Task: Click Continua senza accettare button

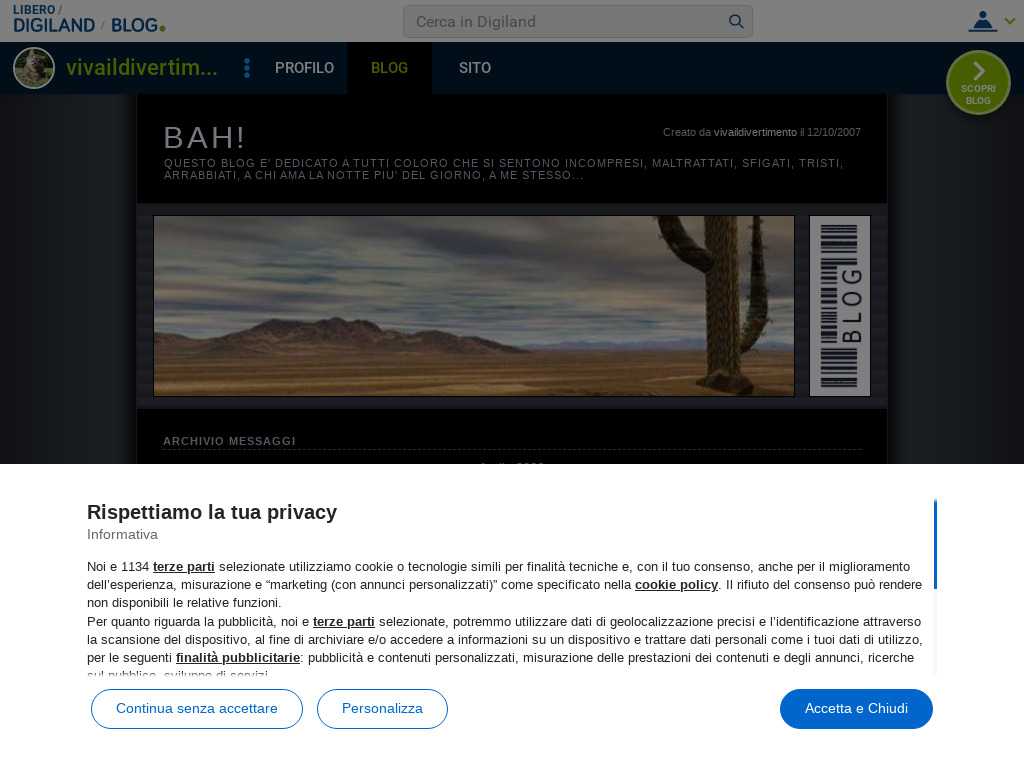Action: click(197, 709)
